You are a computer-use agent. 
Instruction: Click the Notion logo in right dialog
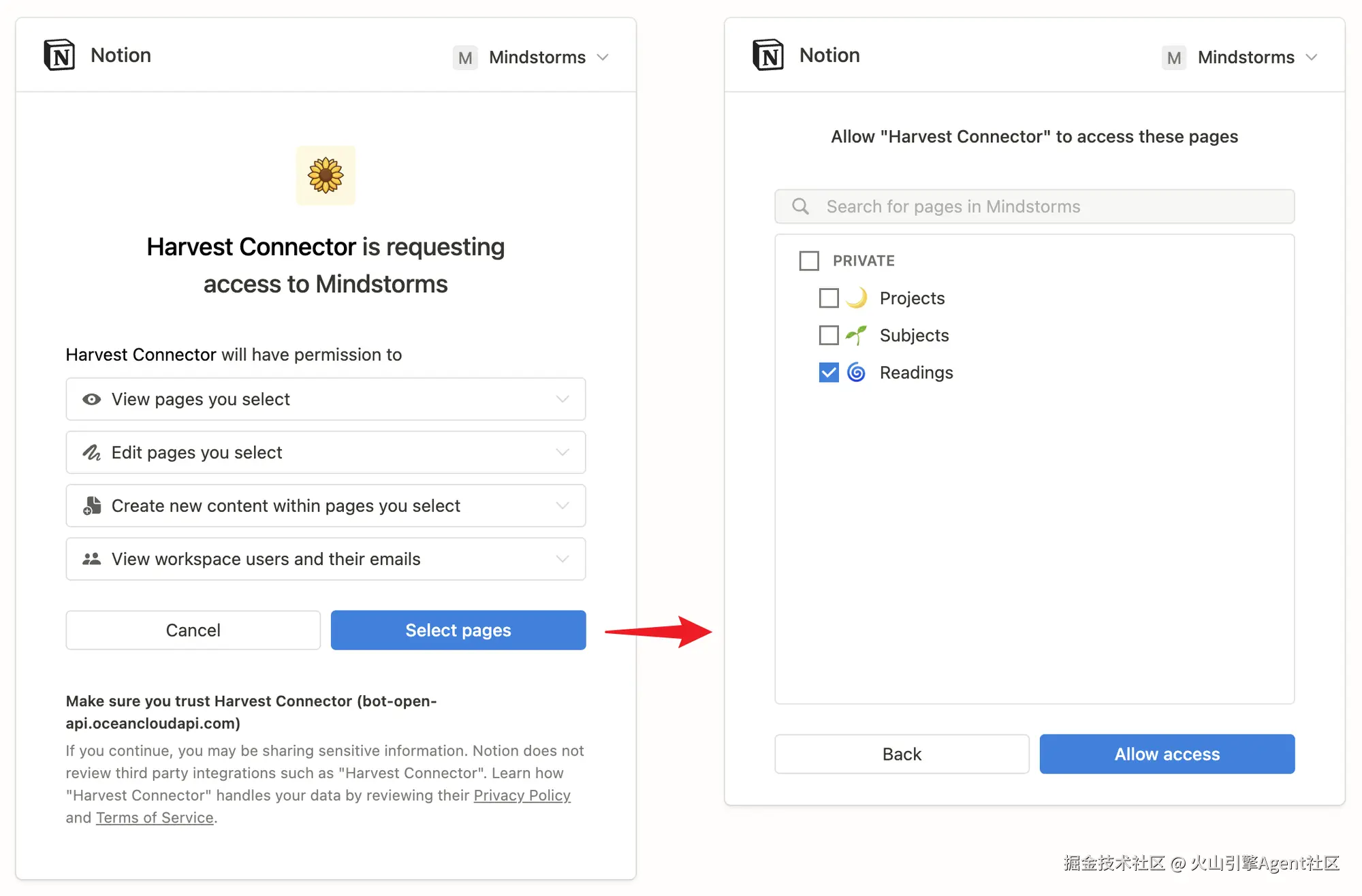(768, 55)
